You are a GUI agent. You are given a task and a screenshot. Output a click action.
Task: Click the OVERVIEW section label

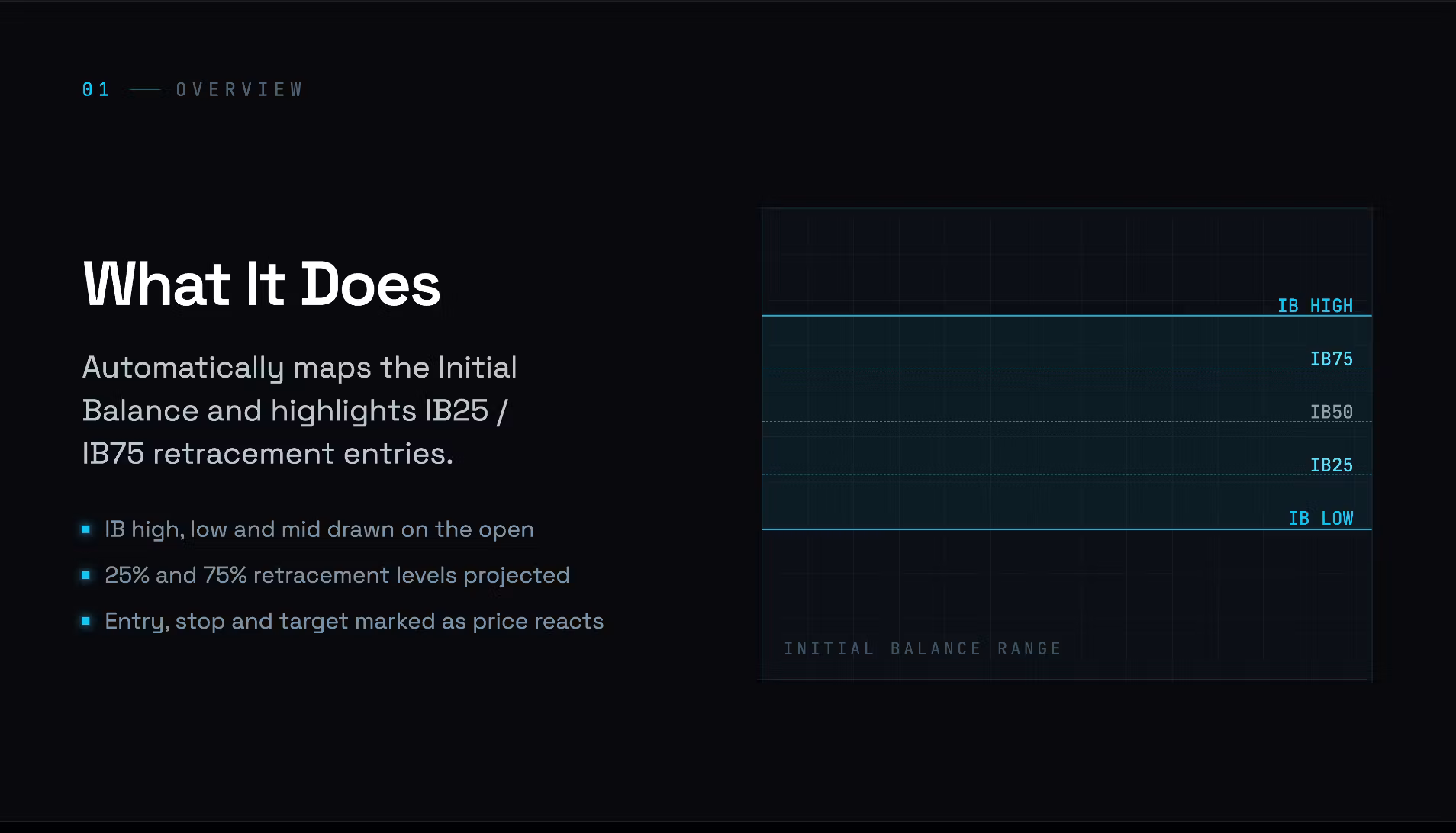pyautogui.click(x=240, y=90)
